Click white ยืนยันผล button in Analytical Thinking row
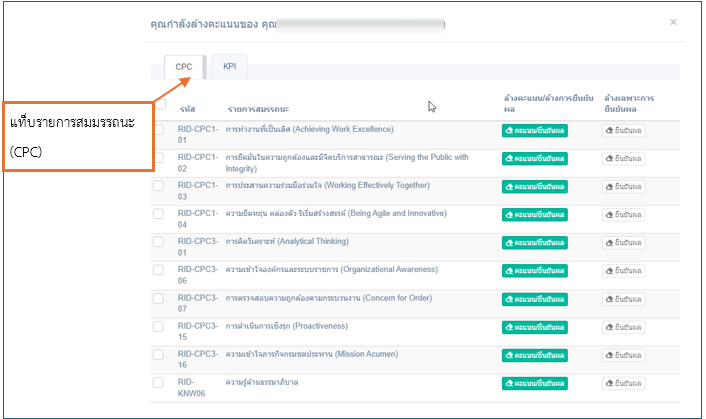Screen dimensions: 706x419 (624, 243)
